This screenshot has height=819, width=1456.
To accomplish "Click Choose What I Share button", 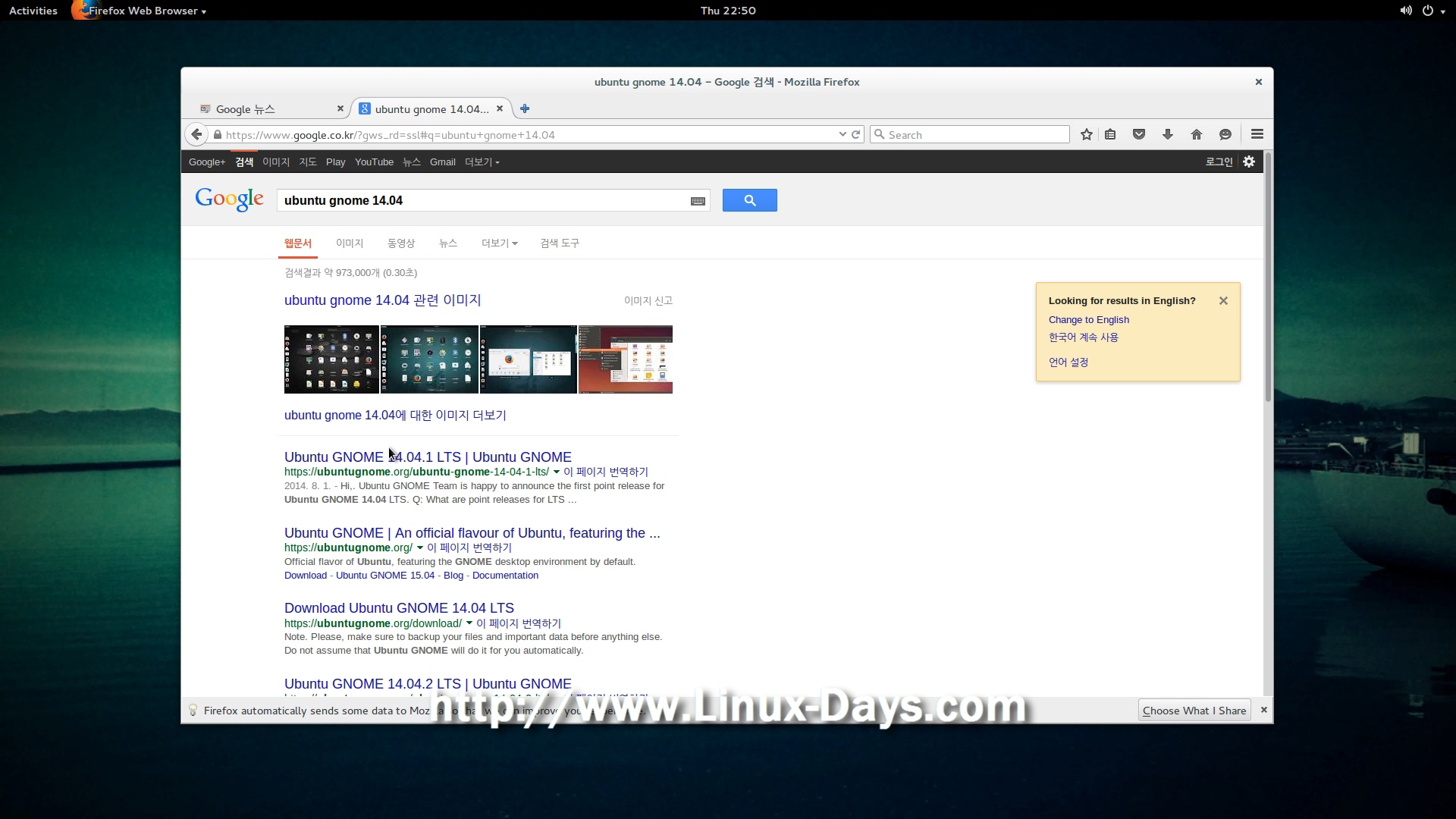I will 1194,710.
